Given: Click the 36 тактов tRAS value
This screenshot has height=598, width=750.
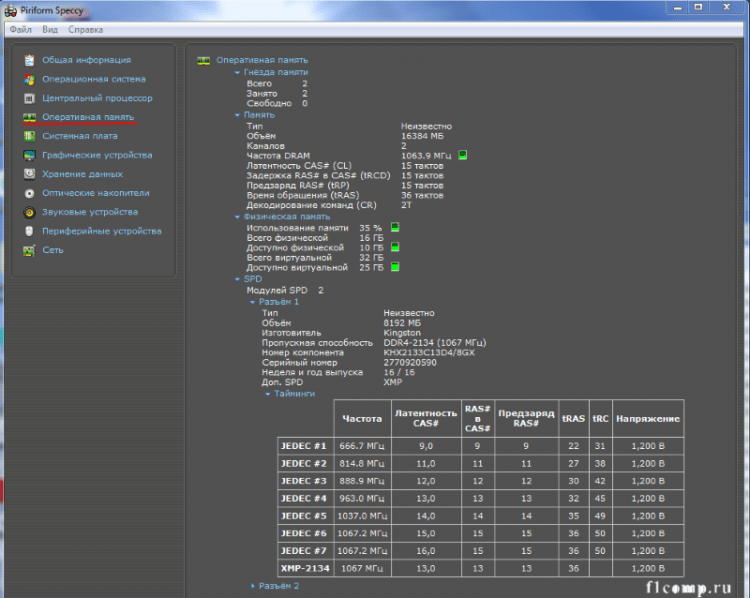Looking at the screenshot, I should pos(422,195).
